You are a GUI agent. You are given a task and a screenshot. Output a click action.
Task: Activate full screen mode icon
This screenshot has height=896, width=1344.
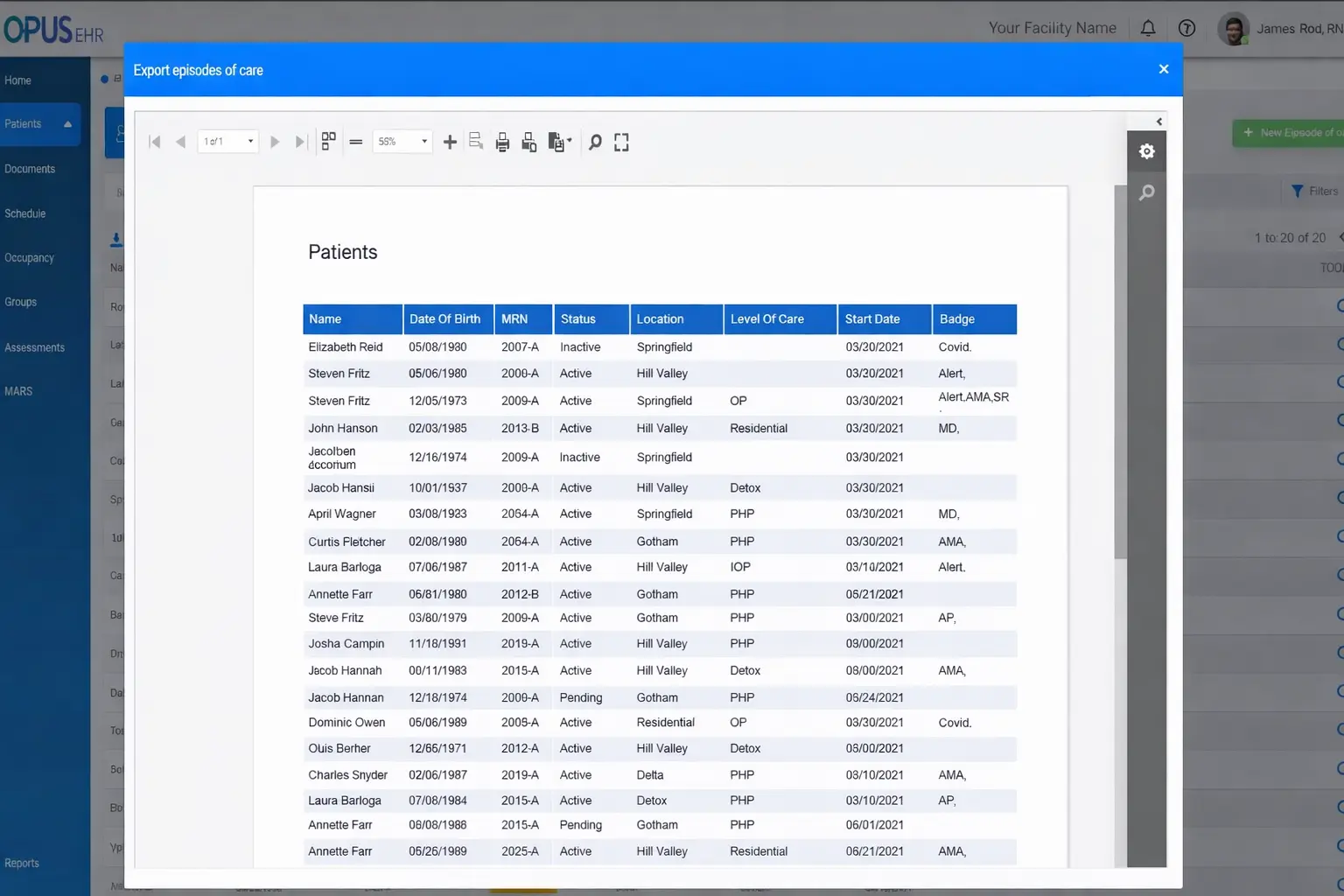(621, 141)
